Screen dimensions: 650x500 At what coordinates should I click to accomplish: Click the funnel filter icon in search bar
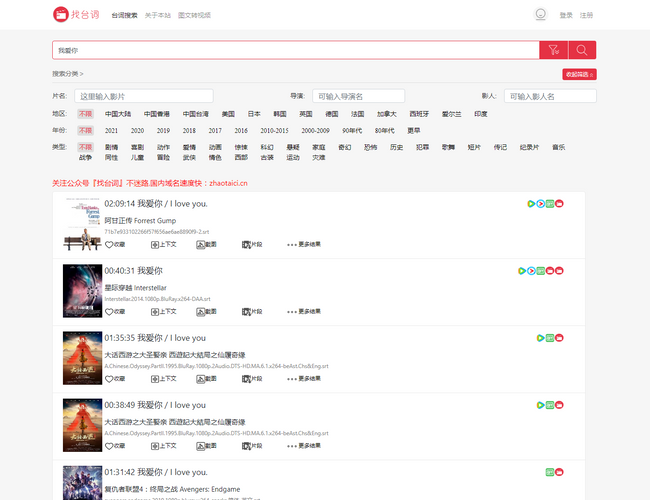[x=553, y=50]
